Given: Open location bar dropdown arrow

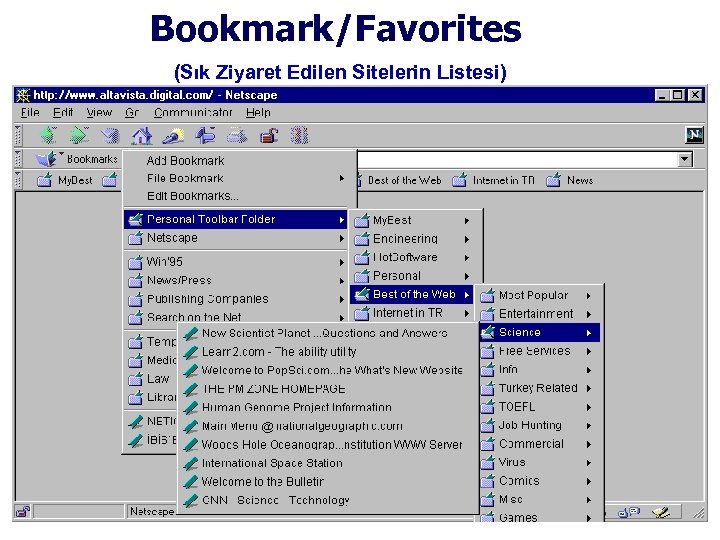Looking at the screenshot, I should [685, 159].
